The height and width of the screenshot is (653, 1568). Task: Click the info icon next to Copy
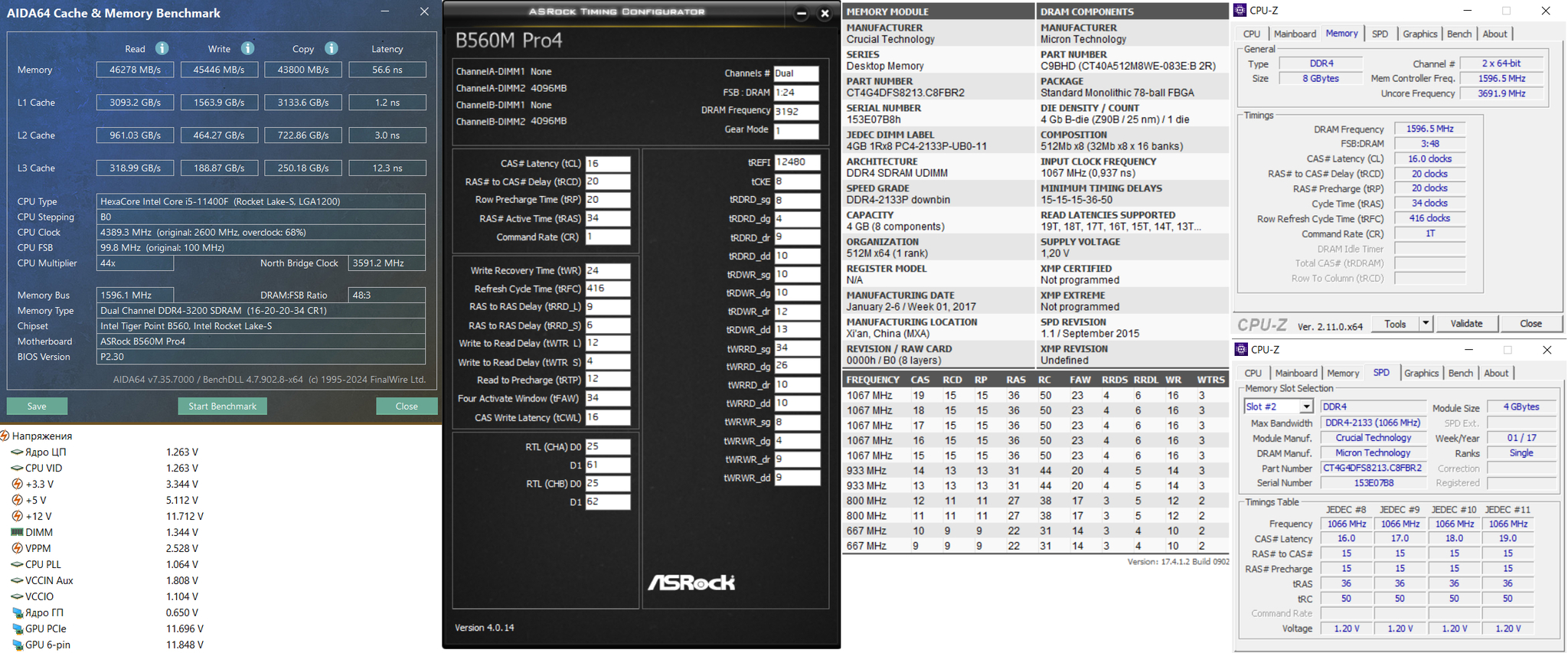click(331, 48)
